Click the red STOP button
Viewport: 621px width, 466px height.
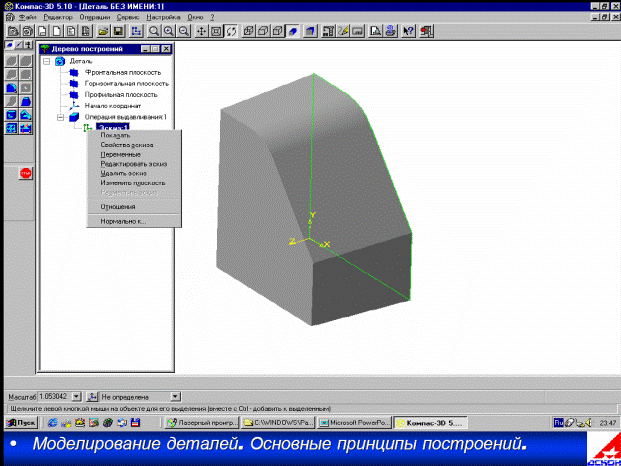click(x=26, y=173)
